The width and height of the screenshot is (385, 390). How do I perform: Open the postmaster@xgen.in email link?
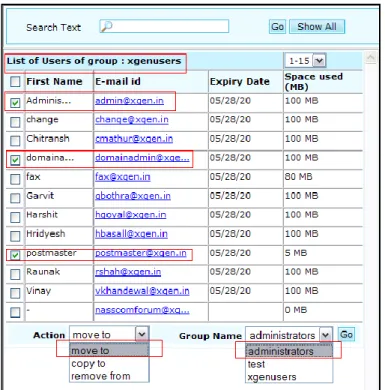tap(141, 253)
